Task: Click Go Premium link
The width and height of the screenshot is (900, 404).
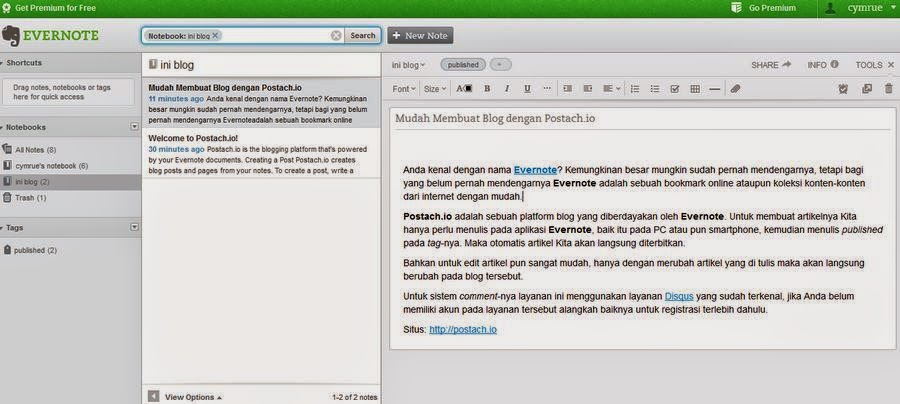Action: pyautogui.click(x=772, y=8)
